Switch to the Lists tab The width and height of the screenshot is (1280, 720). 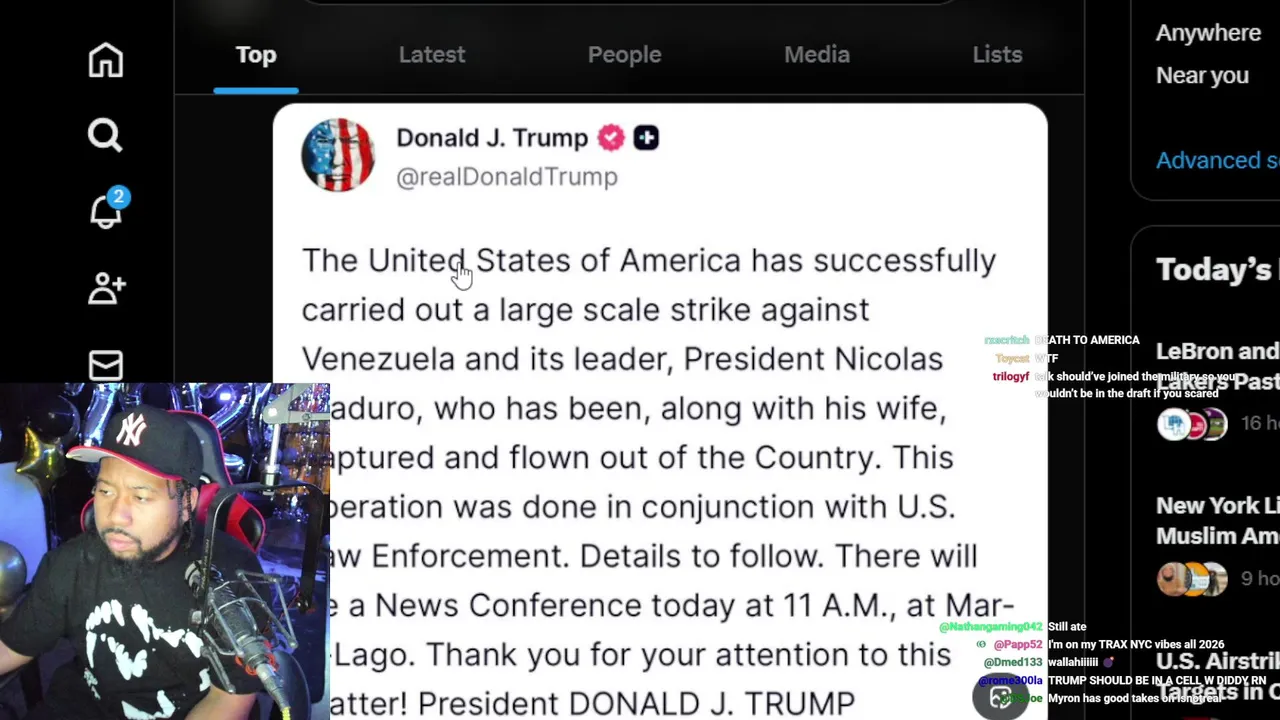[997, 55]
